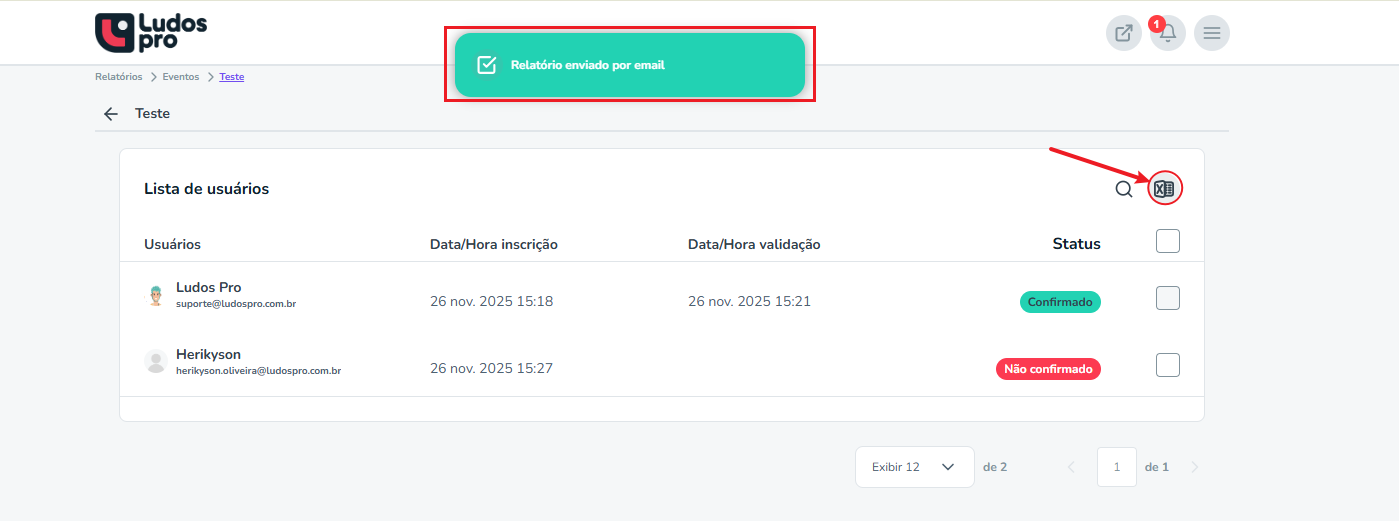
Task: Click suporte@ludospro.com.br email
Action: click(236, 304)
